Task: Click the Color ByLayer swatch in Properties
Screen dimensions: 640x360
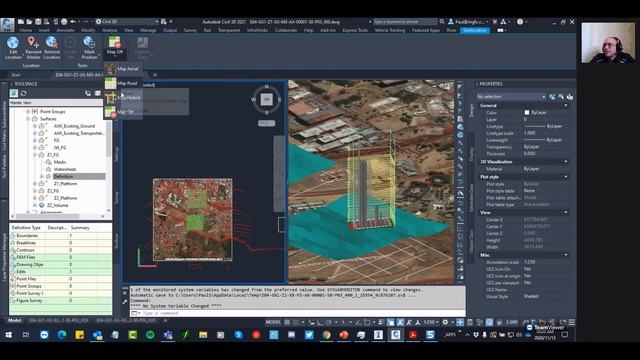Action: point(527,112)
